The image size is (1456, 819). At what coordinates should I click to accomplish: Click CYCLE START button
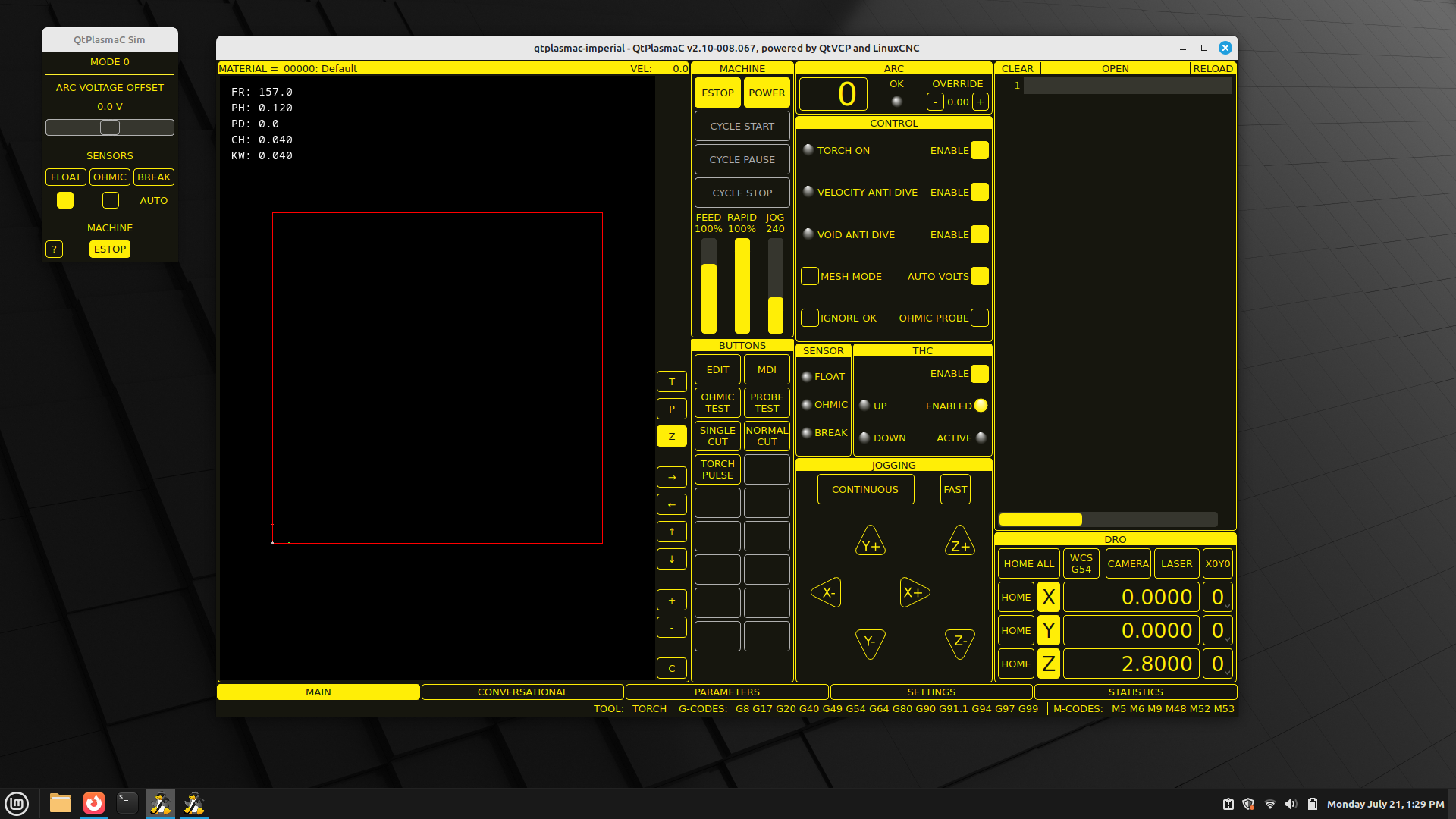click(742, 126)
